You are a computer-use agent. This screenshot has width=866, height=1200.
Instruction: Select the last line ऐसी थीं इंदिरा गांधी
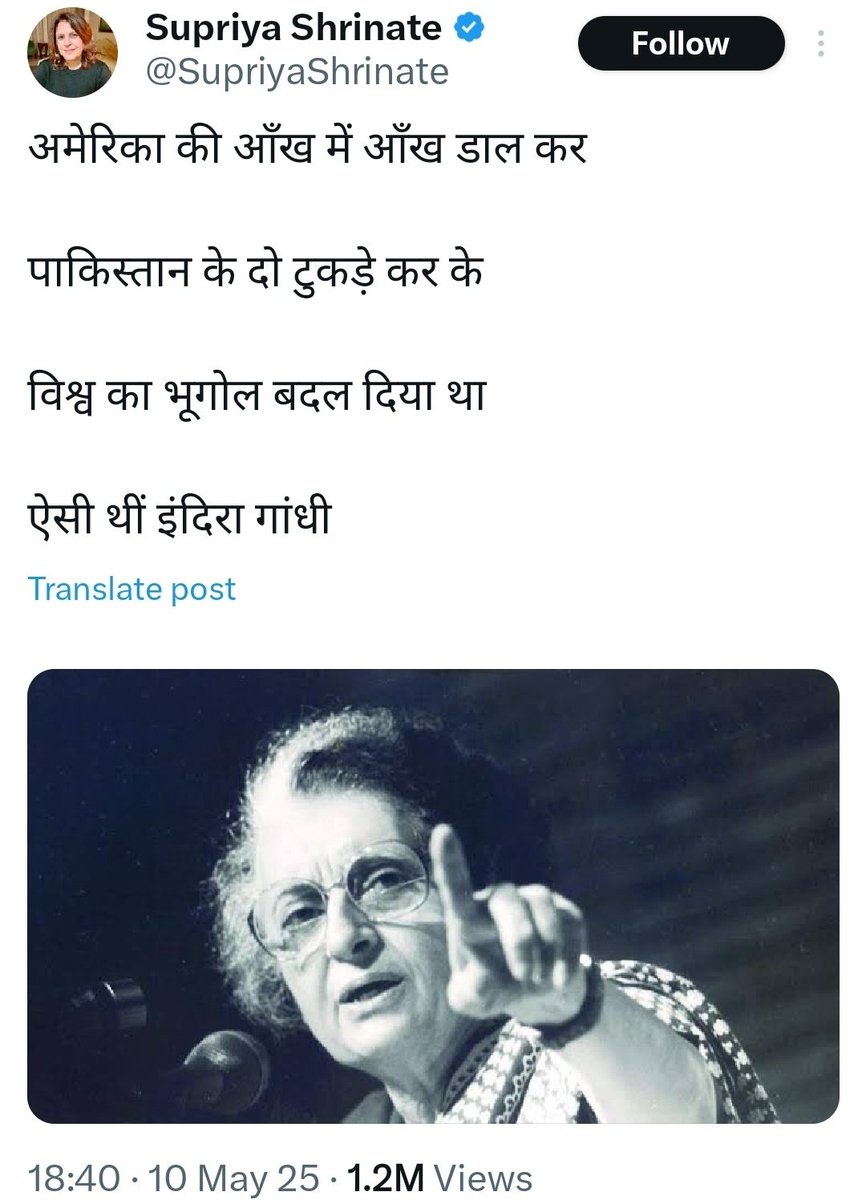pyautogui.click(x=179, y=521)
